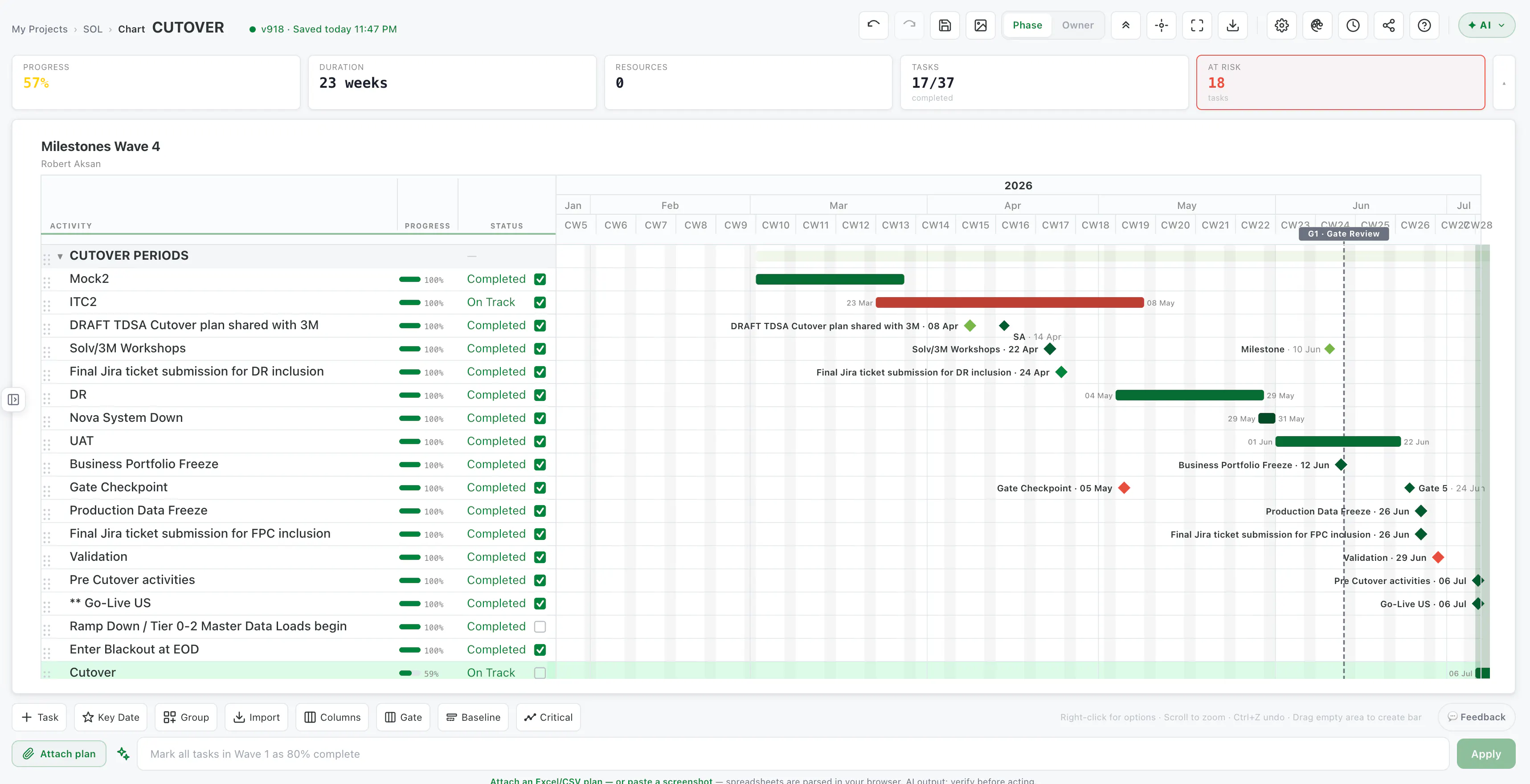Toggle the DR row checkbox

click(x=539, y=395)
